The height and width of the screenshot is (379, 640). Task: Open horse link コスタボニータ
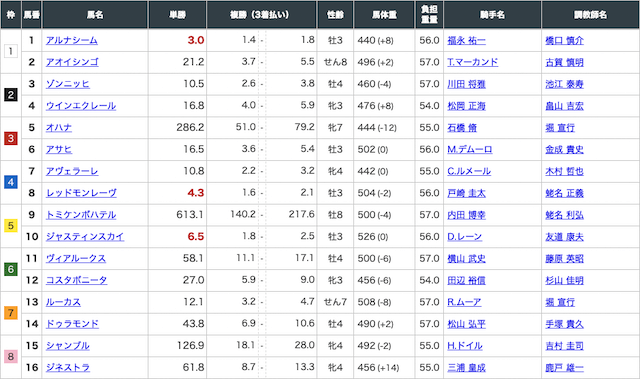77,280
